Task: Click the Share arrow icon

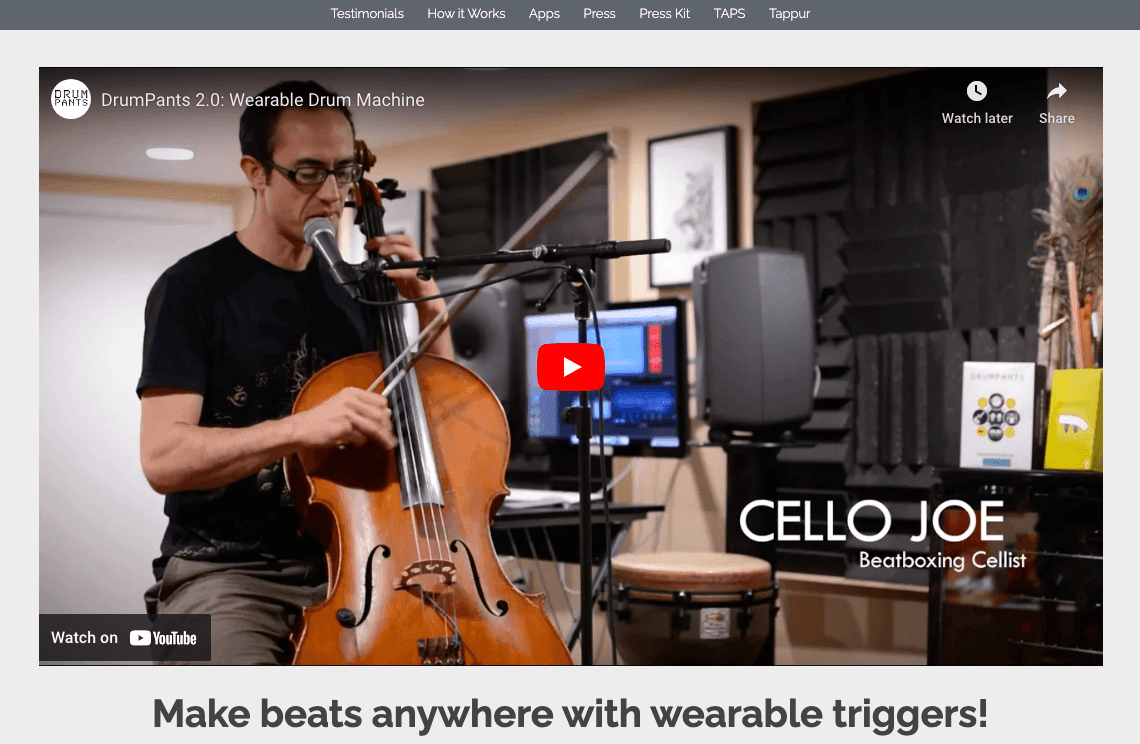Action: click(x=1056, y=91)
